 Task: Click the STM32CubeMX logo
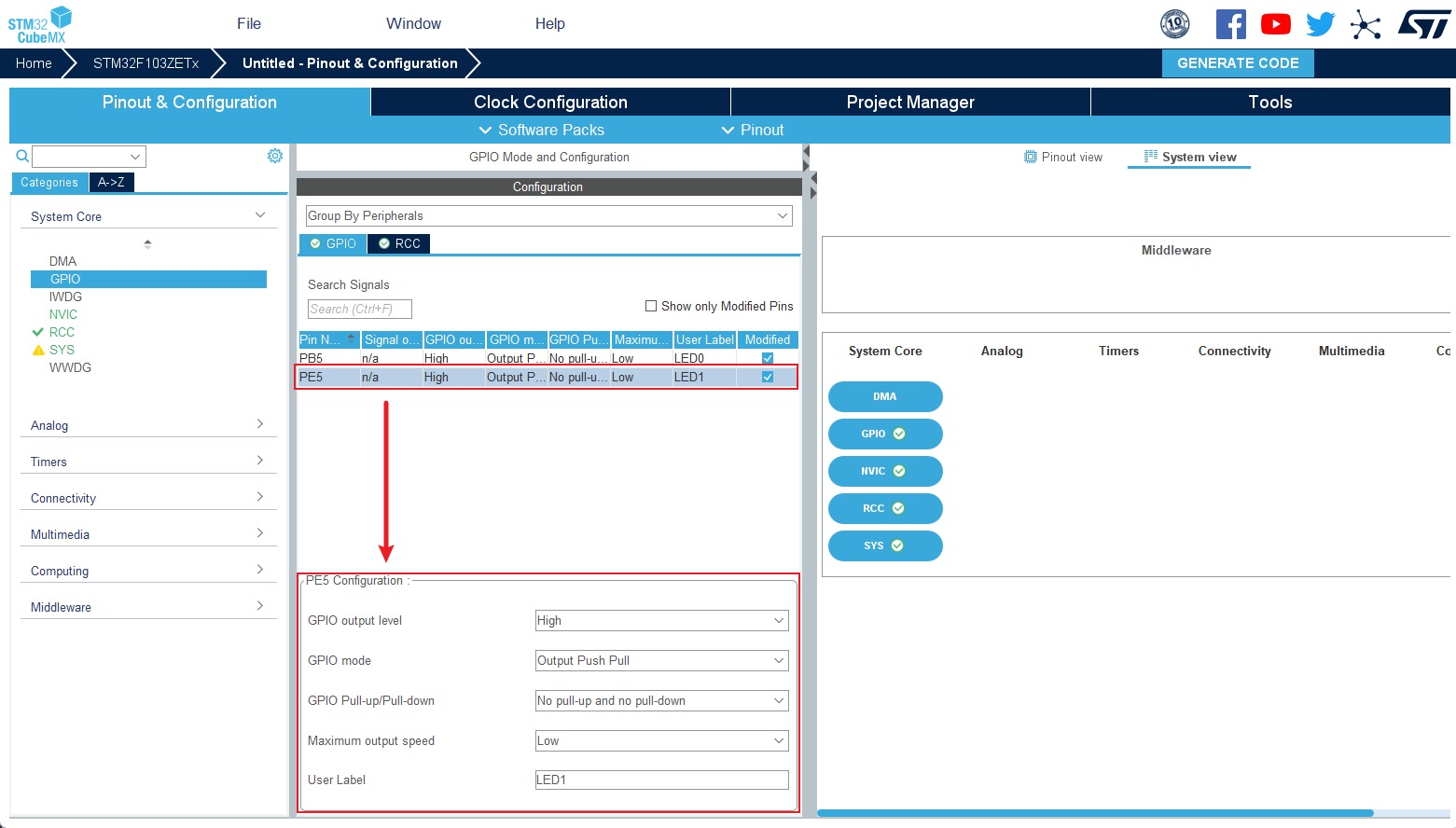pos(40,24)
